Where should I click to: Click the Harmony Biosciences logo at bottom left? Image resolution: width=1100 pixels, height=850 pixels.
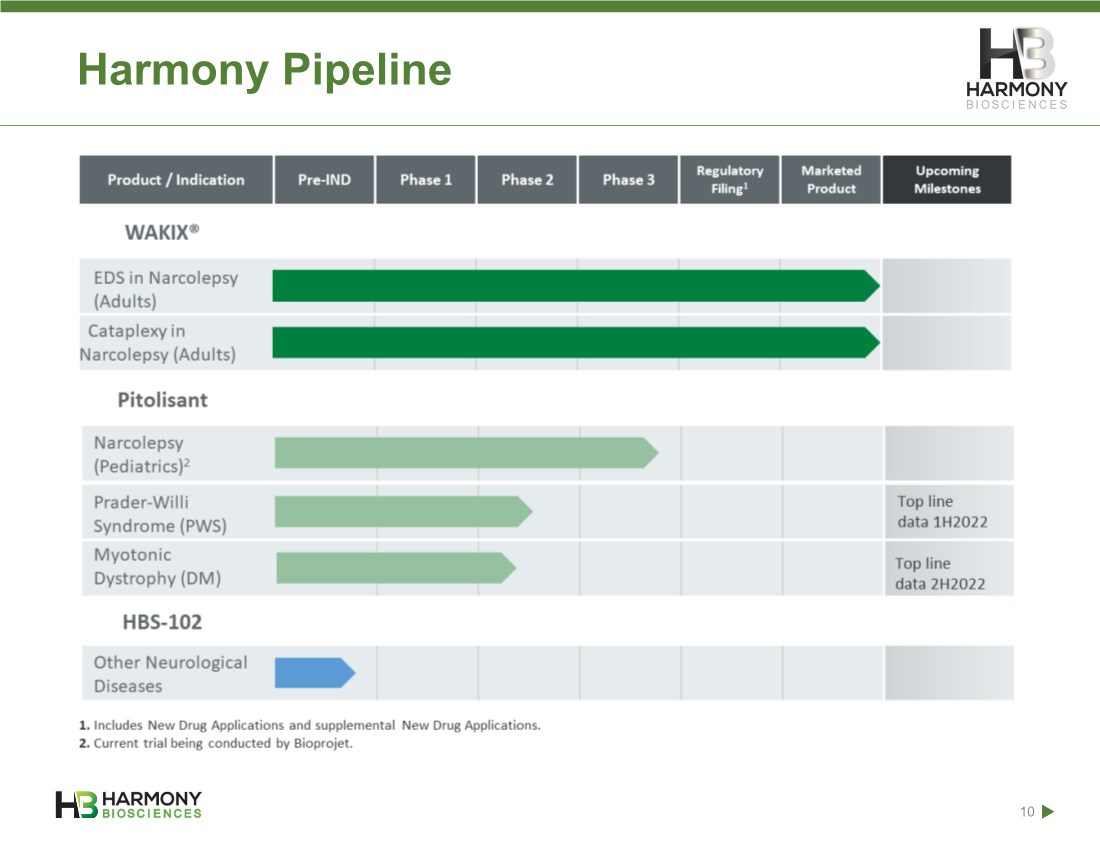(x=128, y=804)
